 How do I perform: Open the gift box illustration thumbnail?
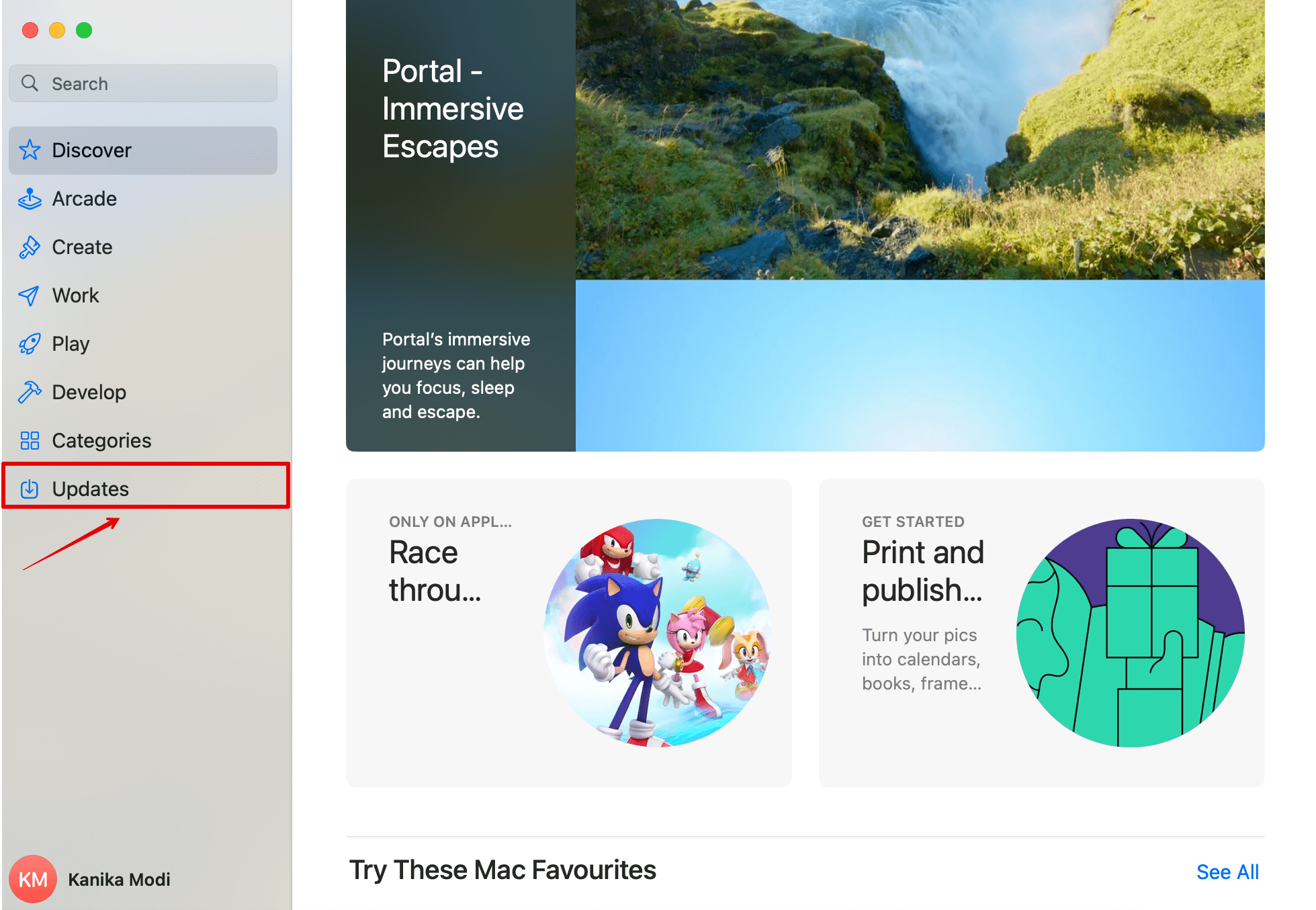[x=1130, y=632]
